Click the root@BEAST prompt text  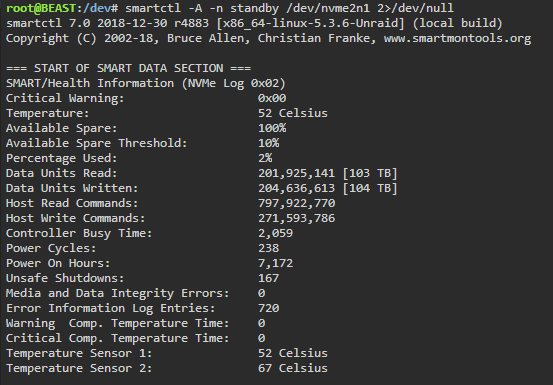tap(41, 8)
